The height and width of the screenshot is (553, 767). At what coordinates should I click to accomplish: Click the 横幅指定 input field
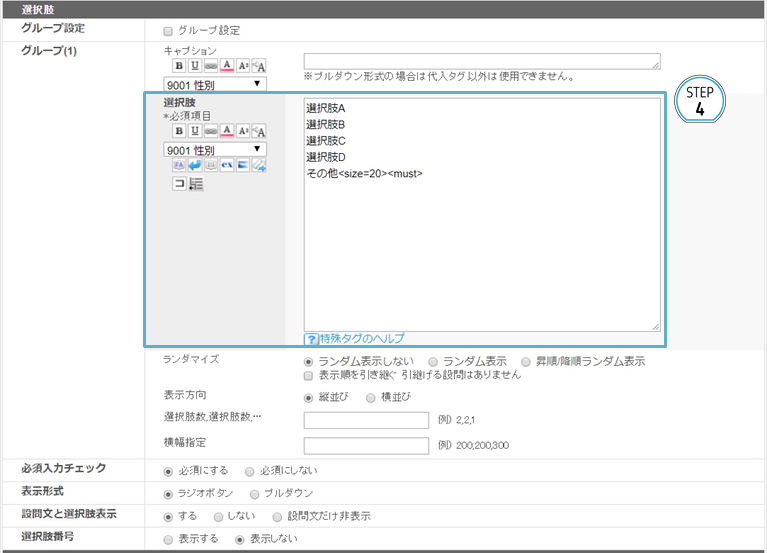(365, 444)
